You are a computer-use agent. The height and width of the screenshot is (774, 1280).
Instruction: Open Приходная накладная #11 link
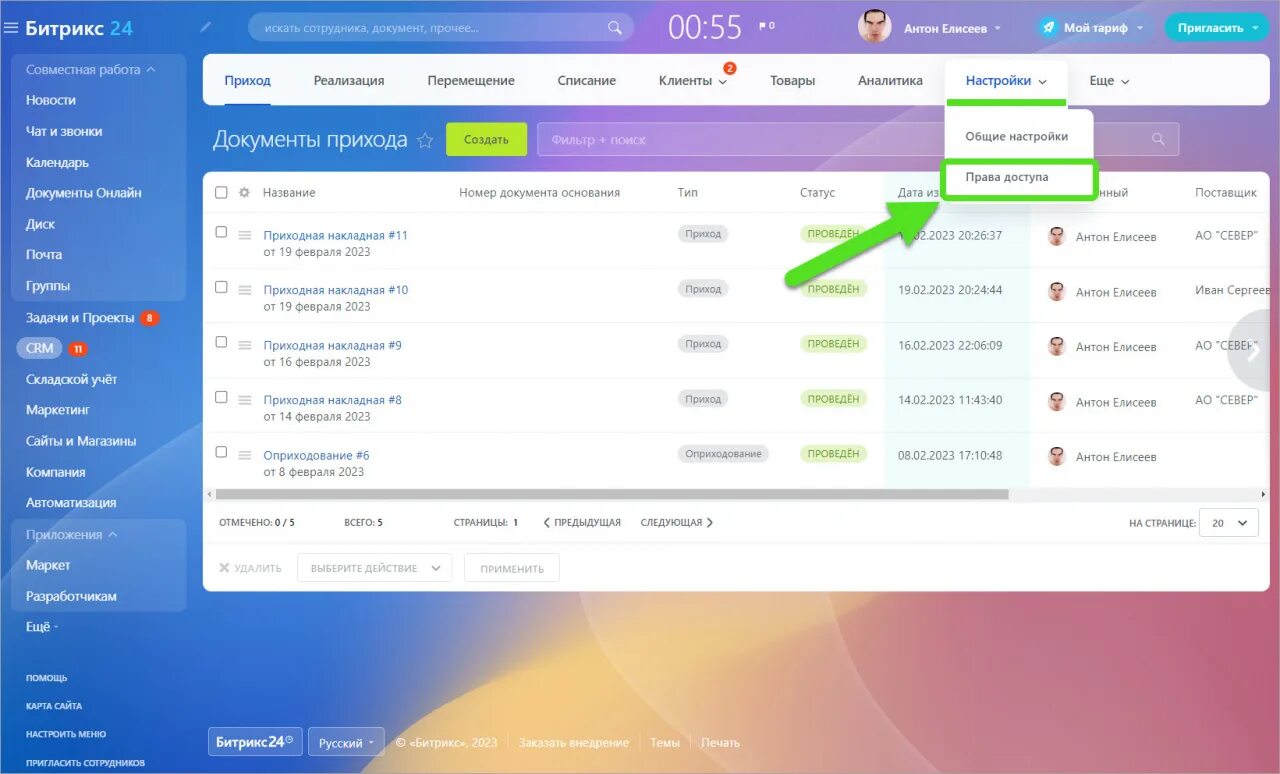(x=336, y=235)
